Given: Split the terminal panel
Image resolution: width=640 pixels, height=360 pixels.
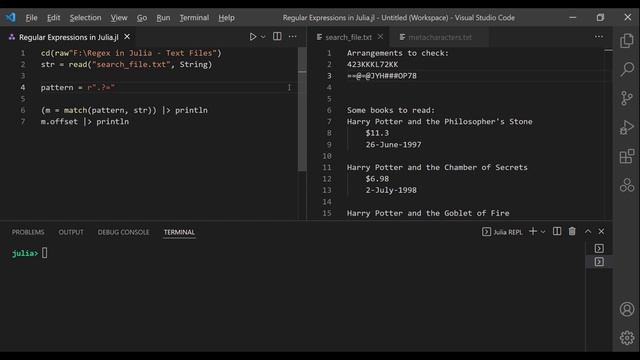Looking at the screenshot, I should (557, 231).
